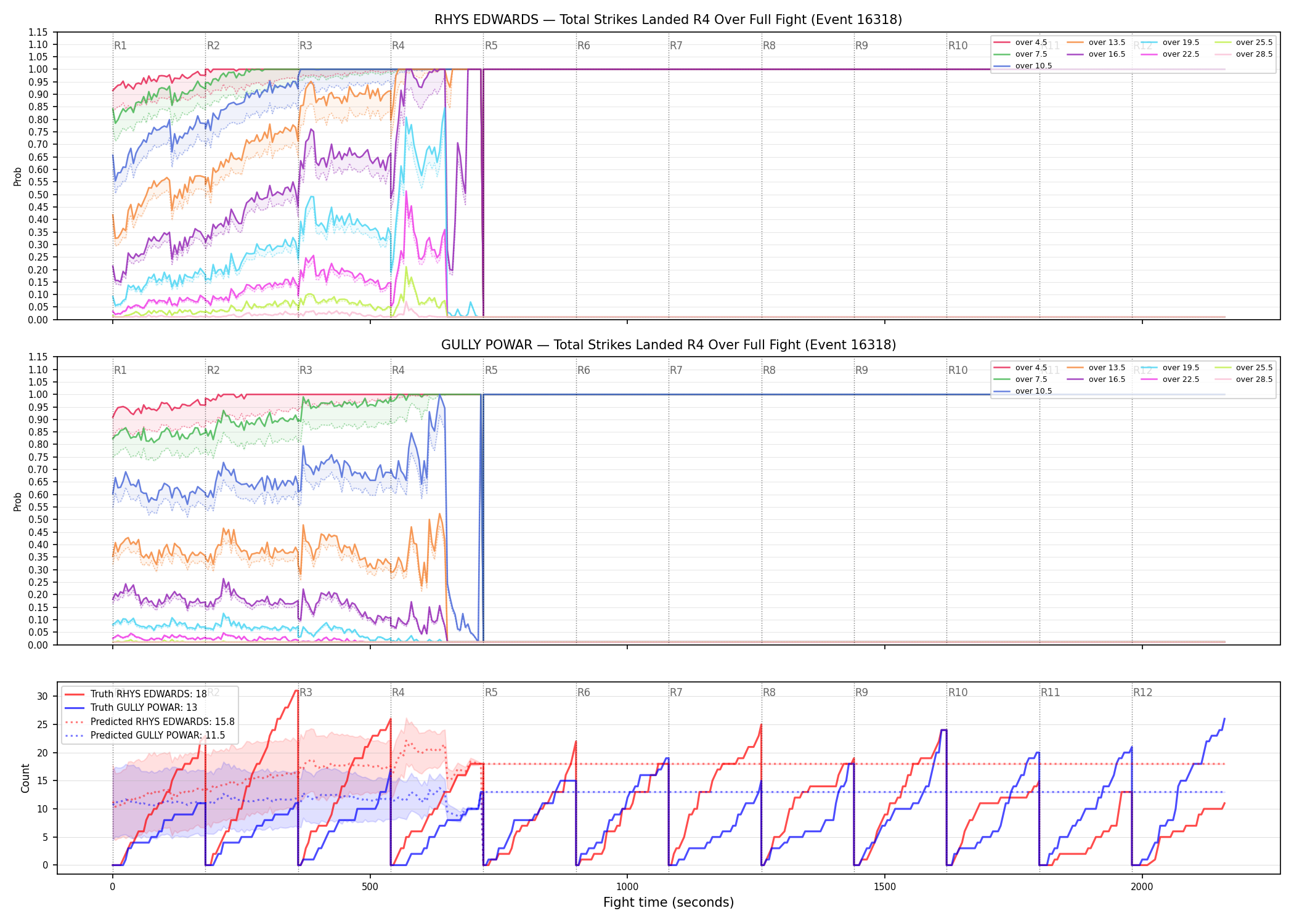Select the R12 round marker in the Count chart

(1142, 692)
